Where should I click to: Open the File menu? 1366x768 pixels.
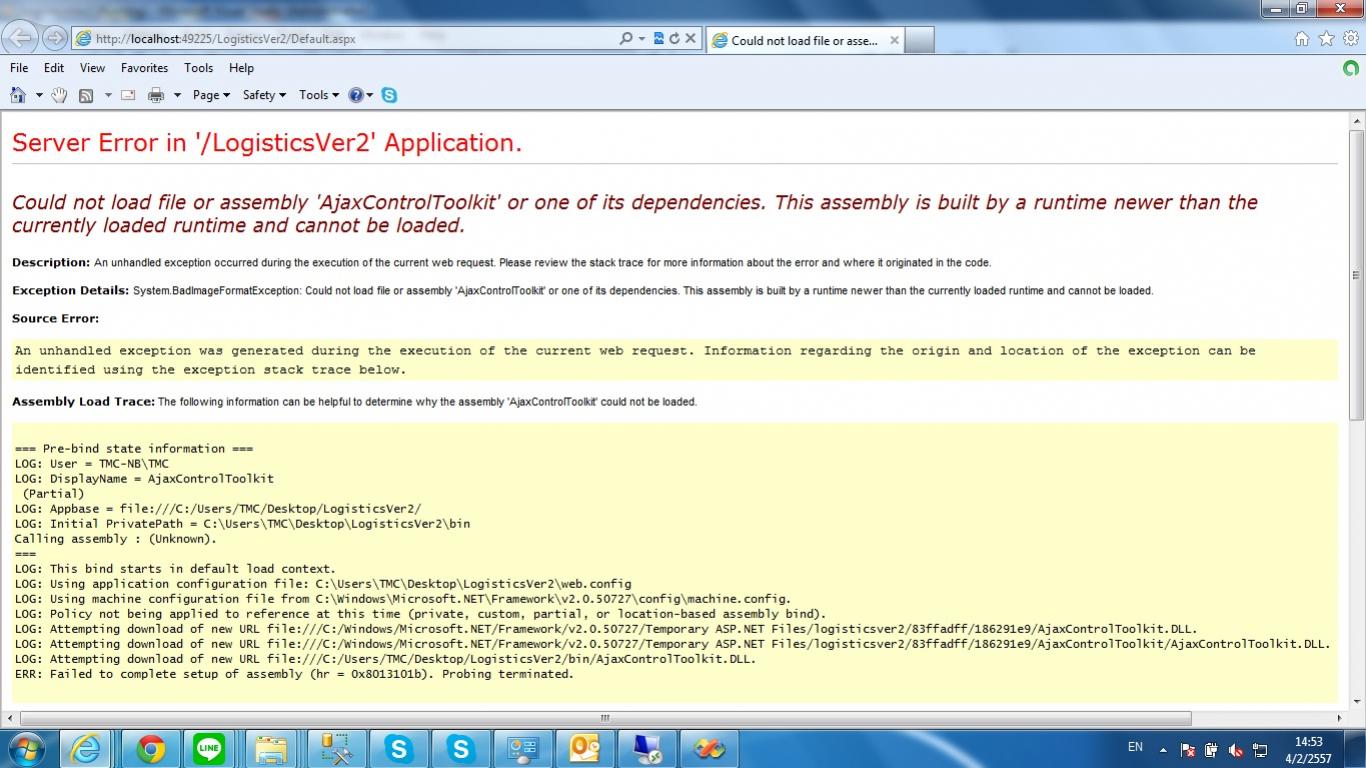coord(19,68)
